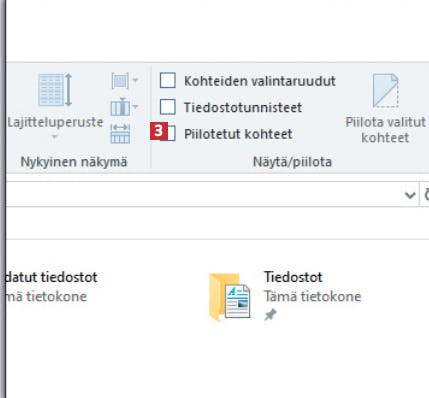
Task: Enable the Kohteiden valintaruudut checkbox
Action: [168, 81]
